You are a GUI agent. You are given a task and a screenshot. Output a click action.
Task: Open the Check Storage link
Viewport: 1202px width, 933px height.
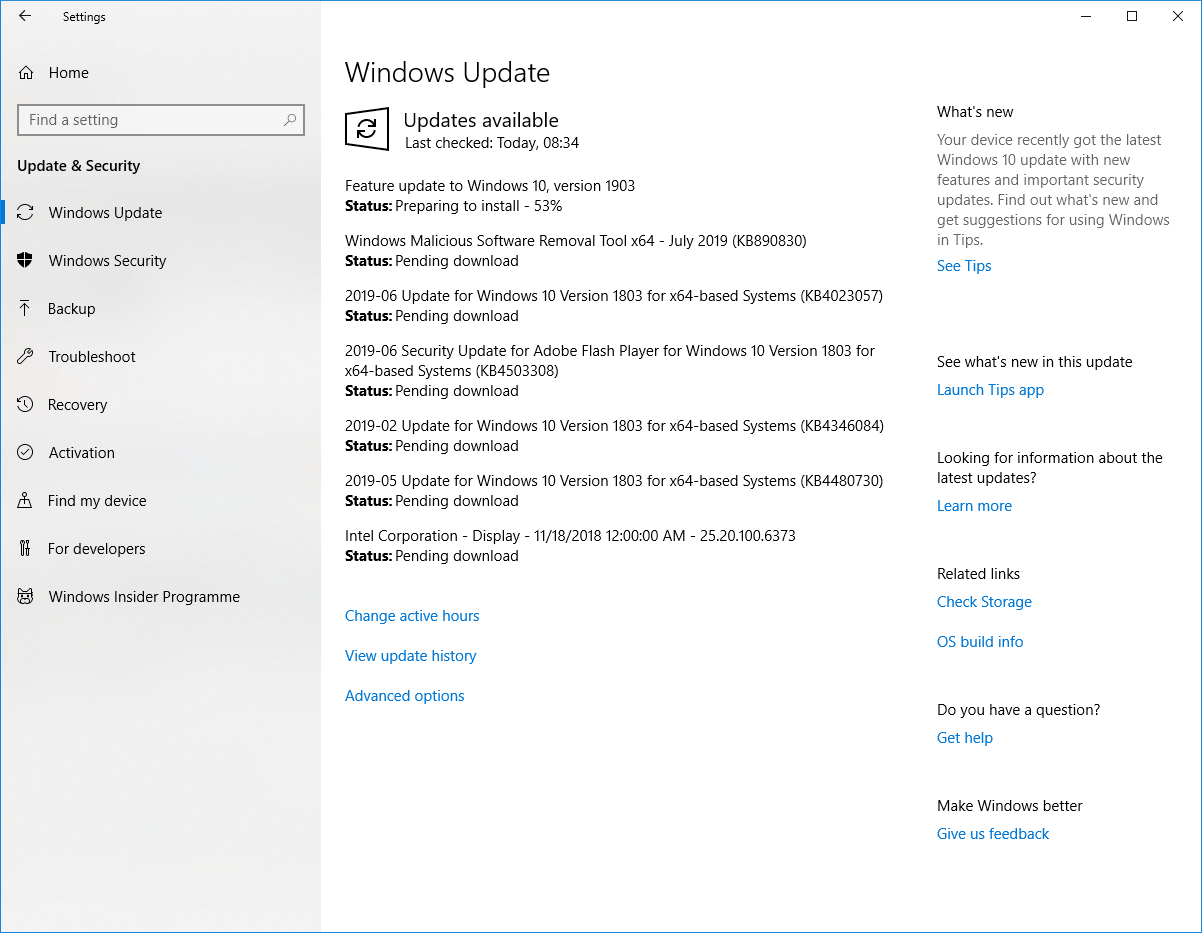984,602
